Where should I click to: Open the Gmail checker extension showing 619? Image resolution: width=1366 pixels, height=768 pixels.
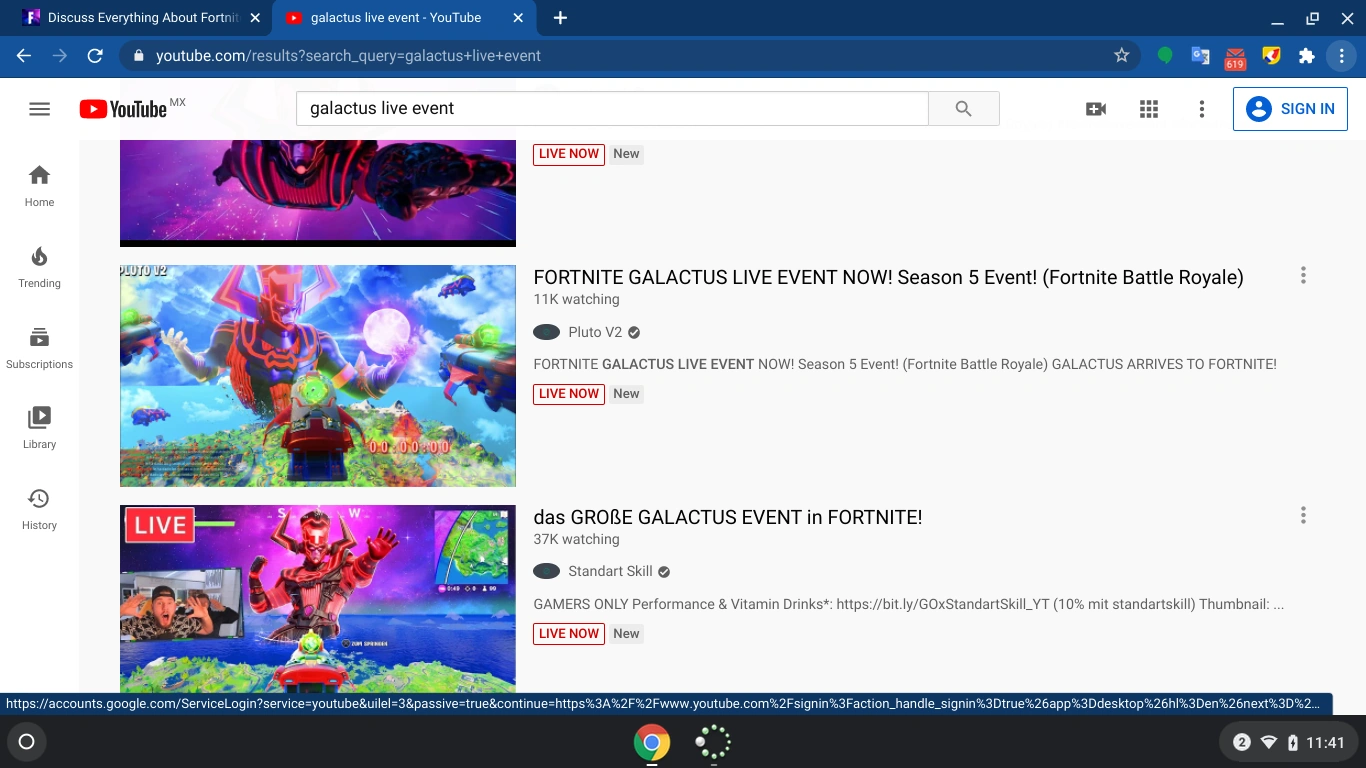(x=1235, y=58)
